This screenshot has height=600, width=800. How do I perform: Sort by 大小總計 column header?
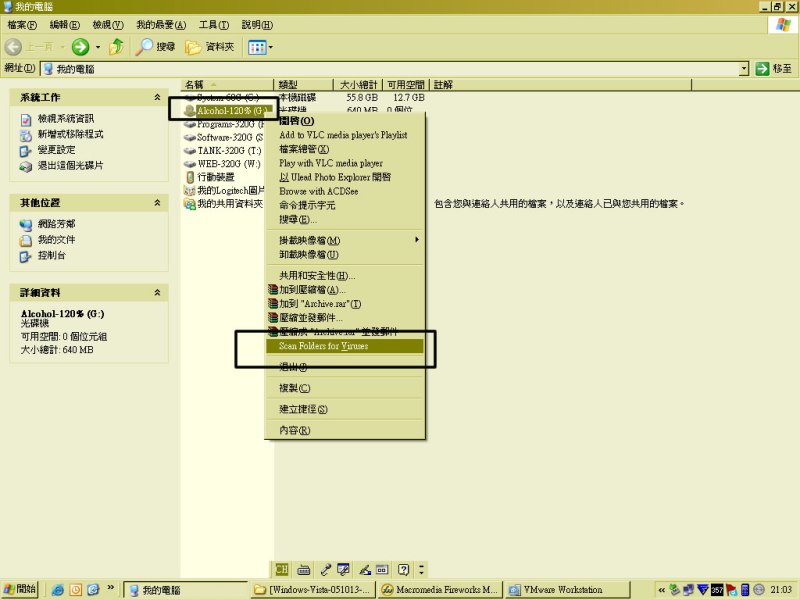[358, 85]
